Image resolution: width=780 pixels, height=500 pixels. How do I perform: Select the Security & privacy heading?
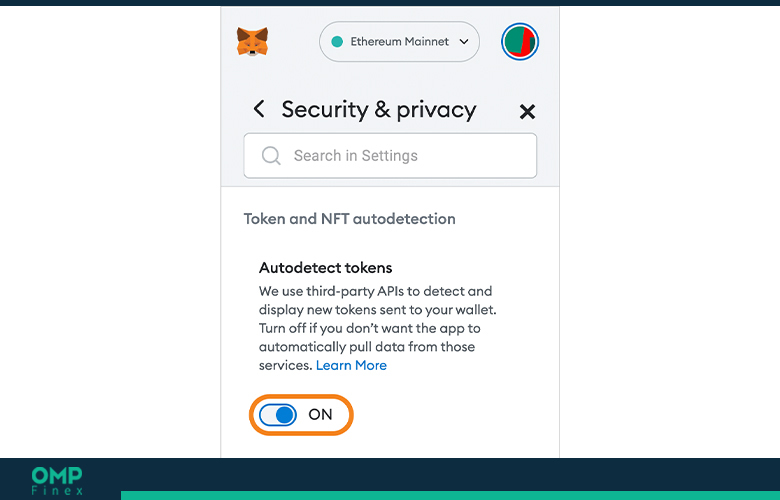coord(379,109)
